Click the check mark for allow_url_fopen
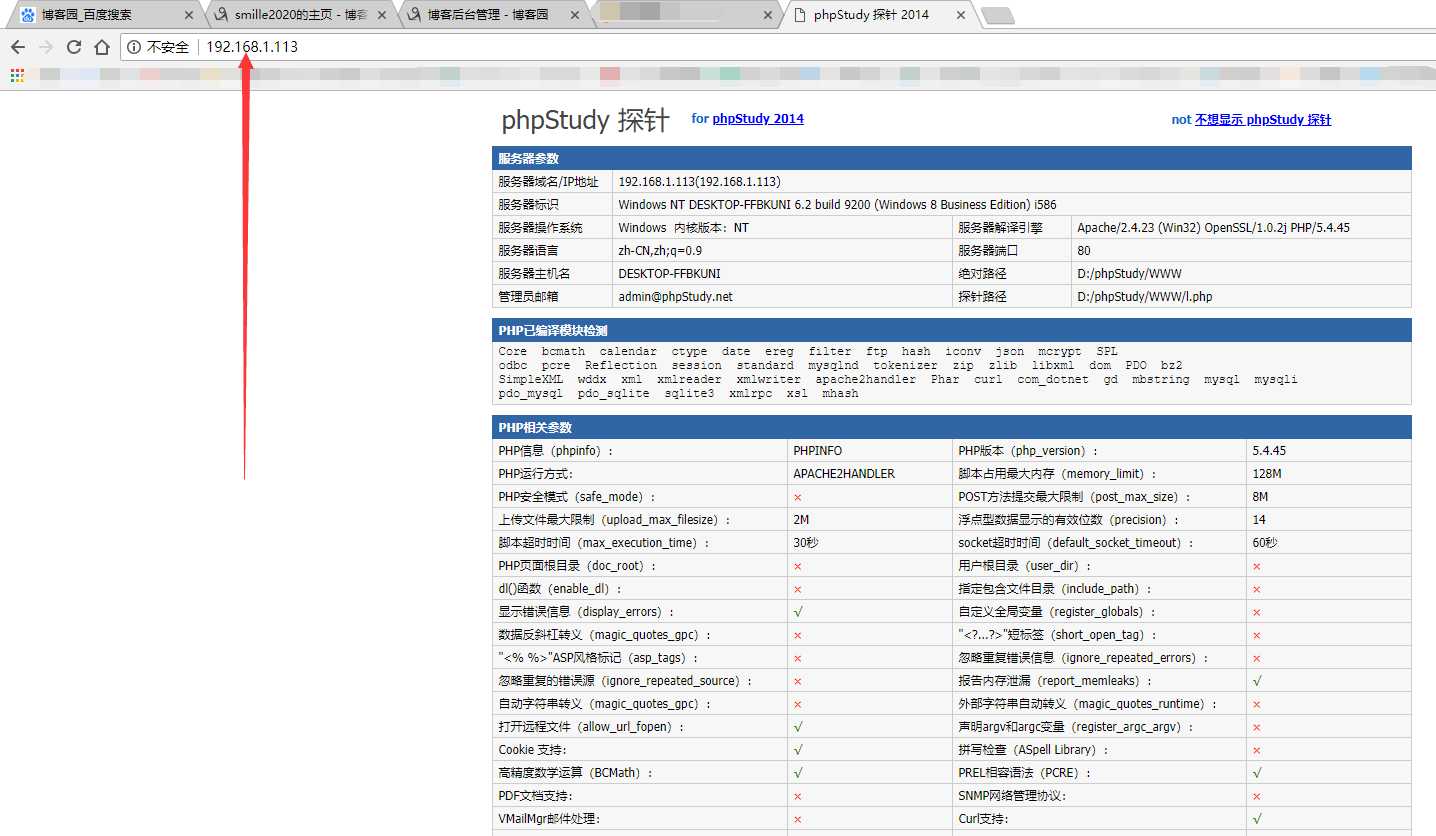 click(x=798, y=727)
